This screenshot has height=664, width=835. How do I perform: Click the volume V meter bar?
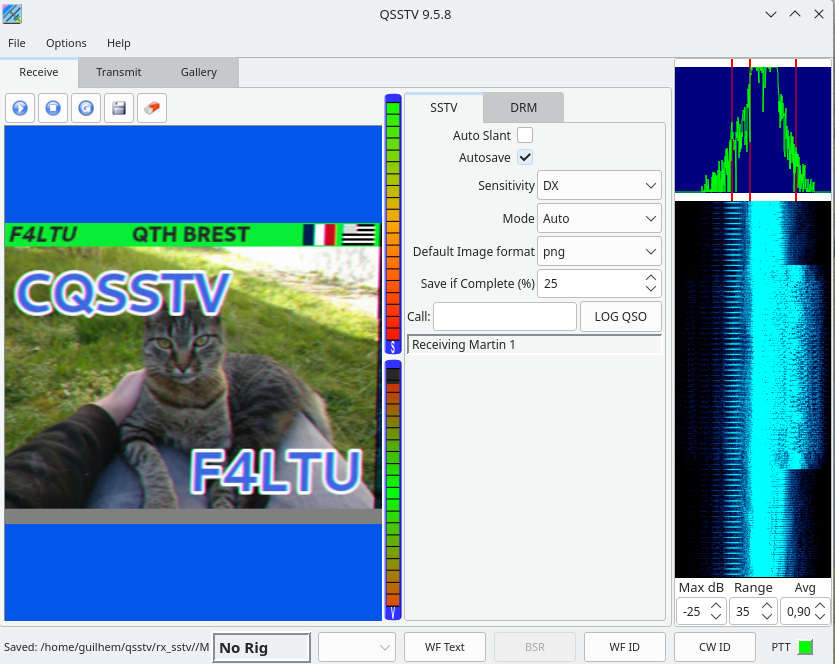point(393,490)
